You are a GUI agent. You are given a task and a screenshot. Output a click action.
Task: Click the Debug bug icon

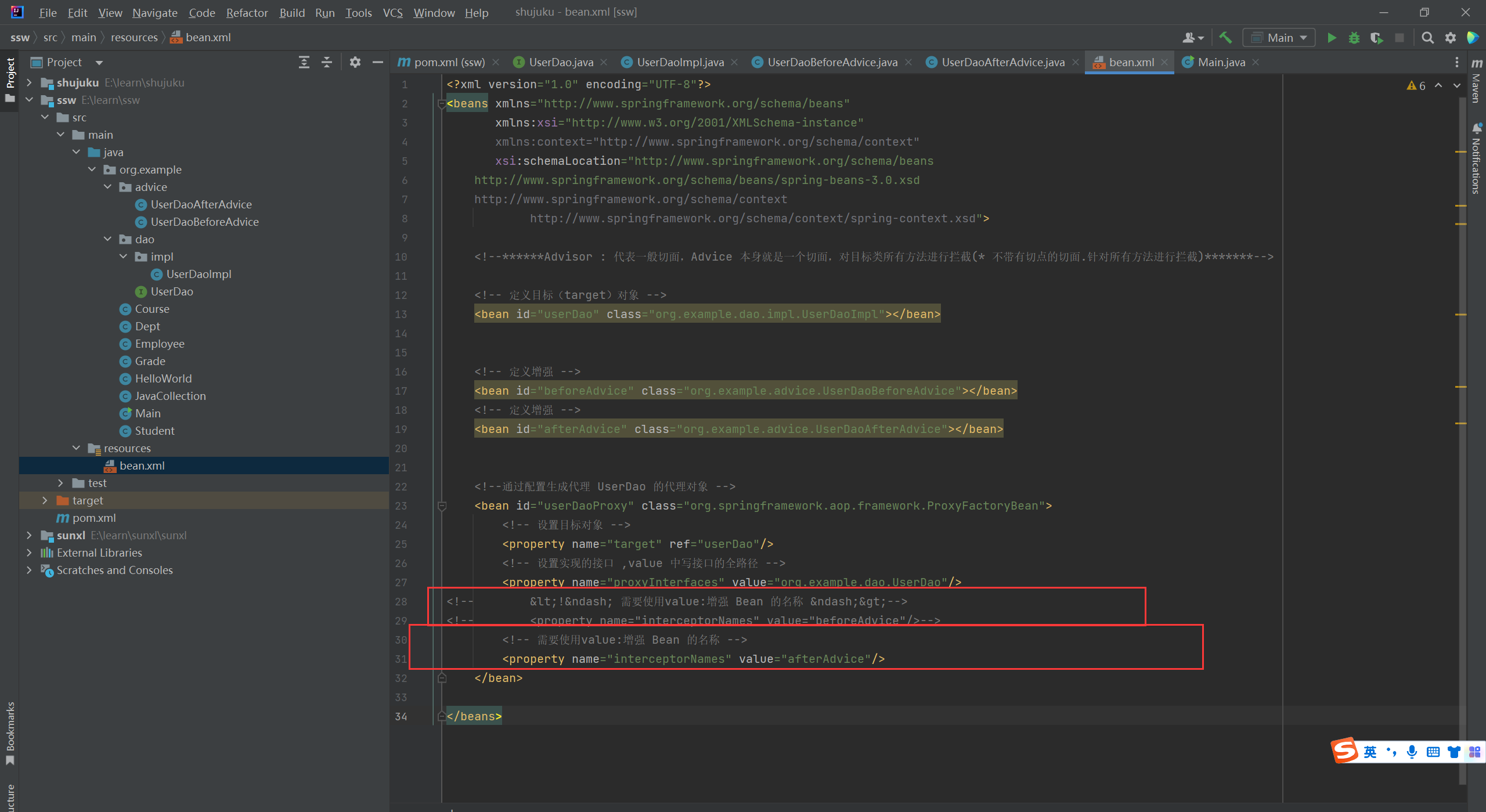click(x=1354, y=38)
